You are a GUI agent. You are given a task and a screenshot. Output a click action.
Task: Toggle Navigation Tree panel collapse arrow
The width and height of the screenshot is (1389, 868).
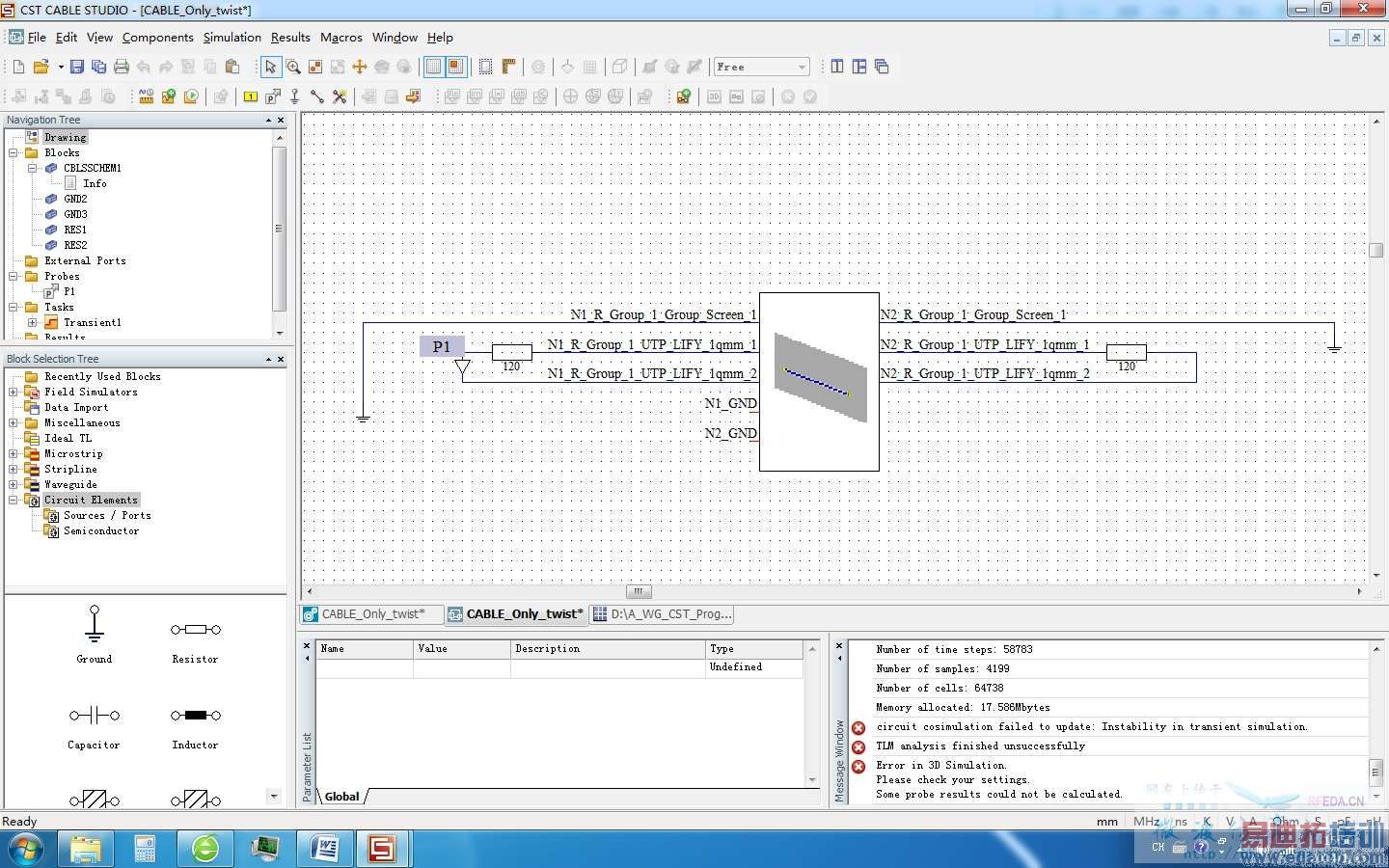269,120
